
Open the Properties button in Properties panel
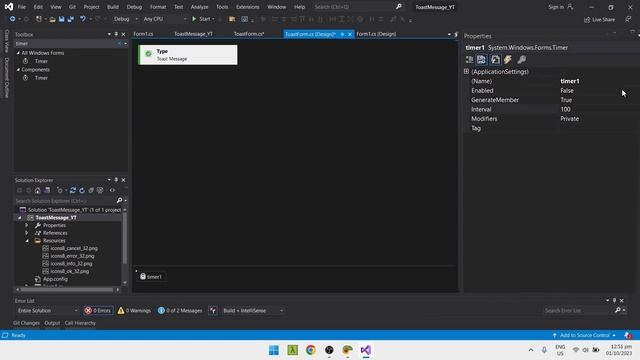click(495, 60)
